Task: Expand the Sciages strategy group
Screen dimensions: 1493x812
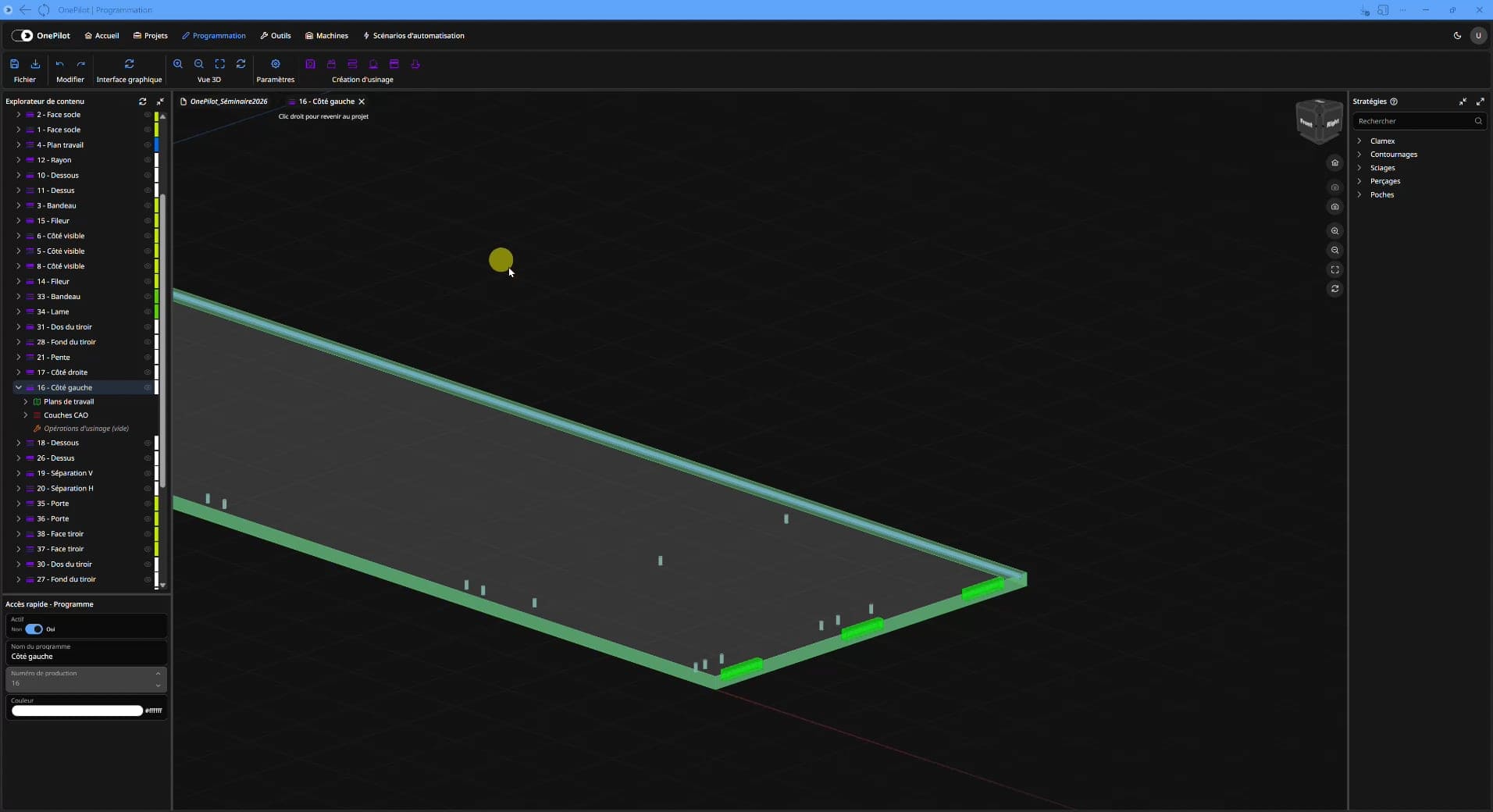Action: pyautogui.click(x=1359, y=168)
